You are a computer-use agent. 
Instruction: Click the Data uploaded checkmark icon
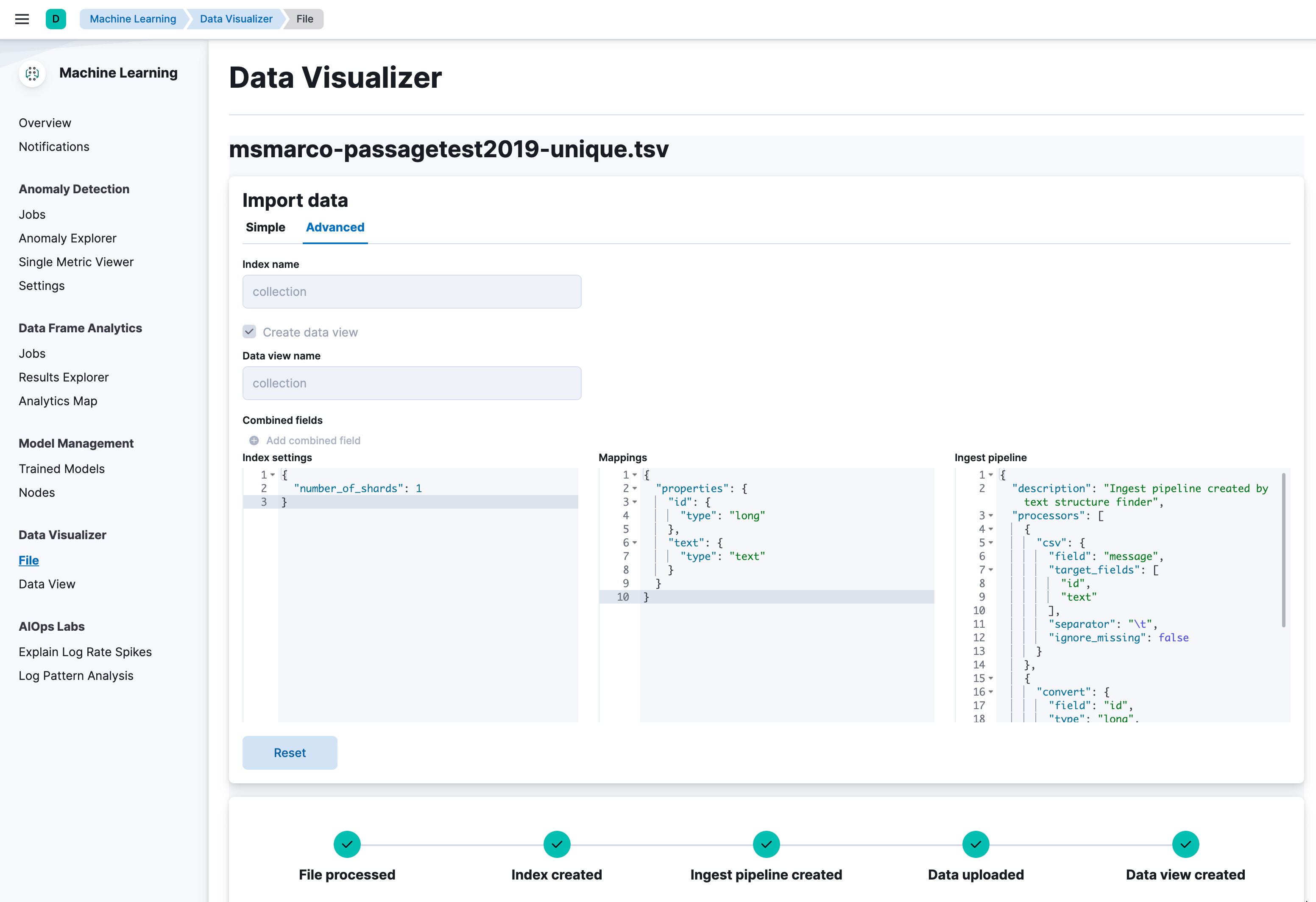(x=976, y=844)
